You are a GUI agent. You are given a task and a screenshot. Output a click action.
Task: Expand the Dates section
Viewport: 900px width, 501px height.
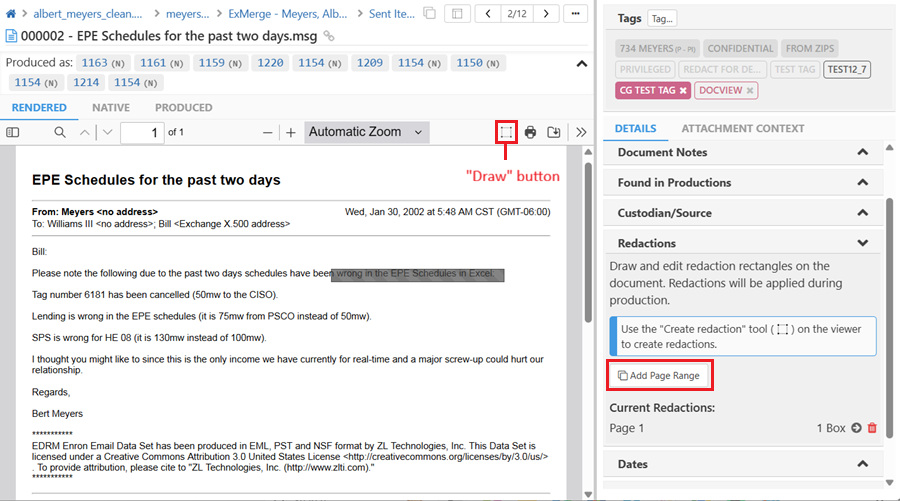pos(742,464)
